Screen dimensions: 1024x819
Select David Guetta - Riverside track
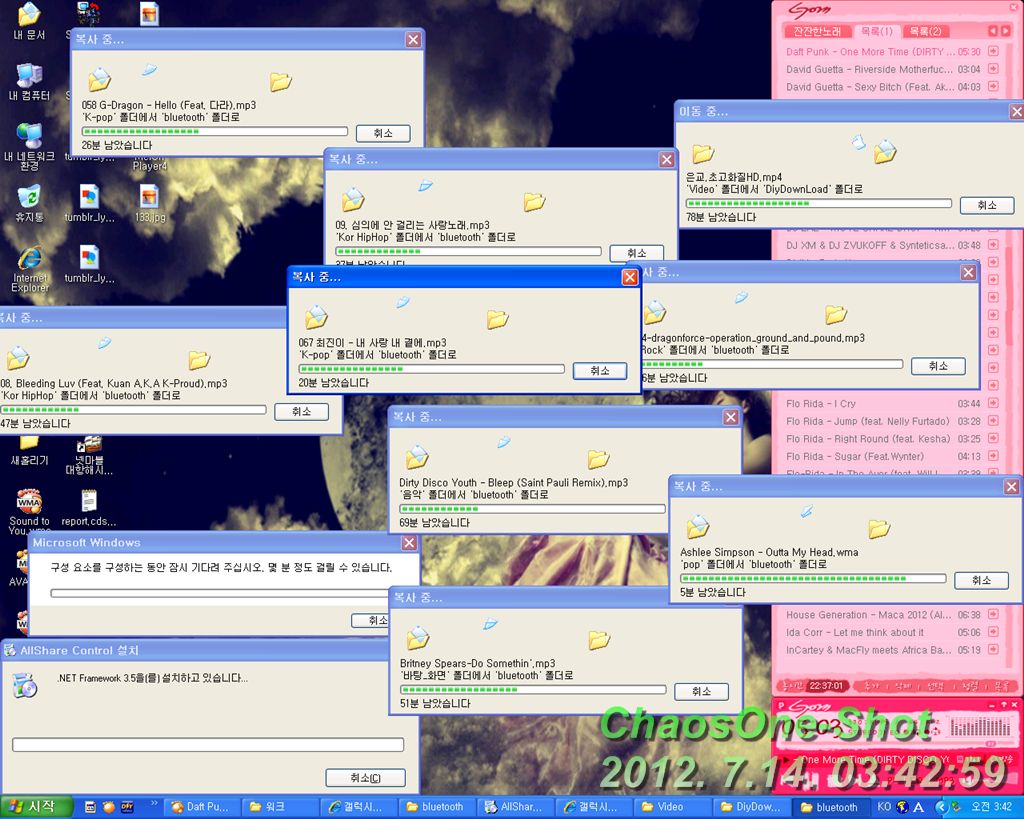coord(883,69)
